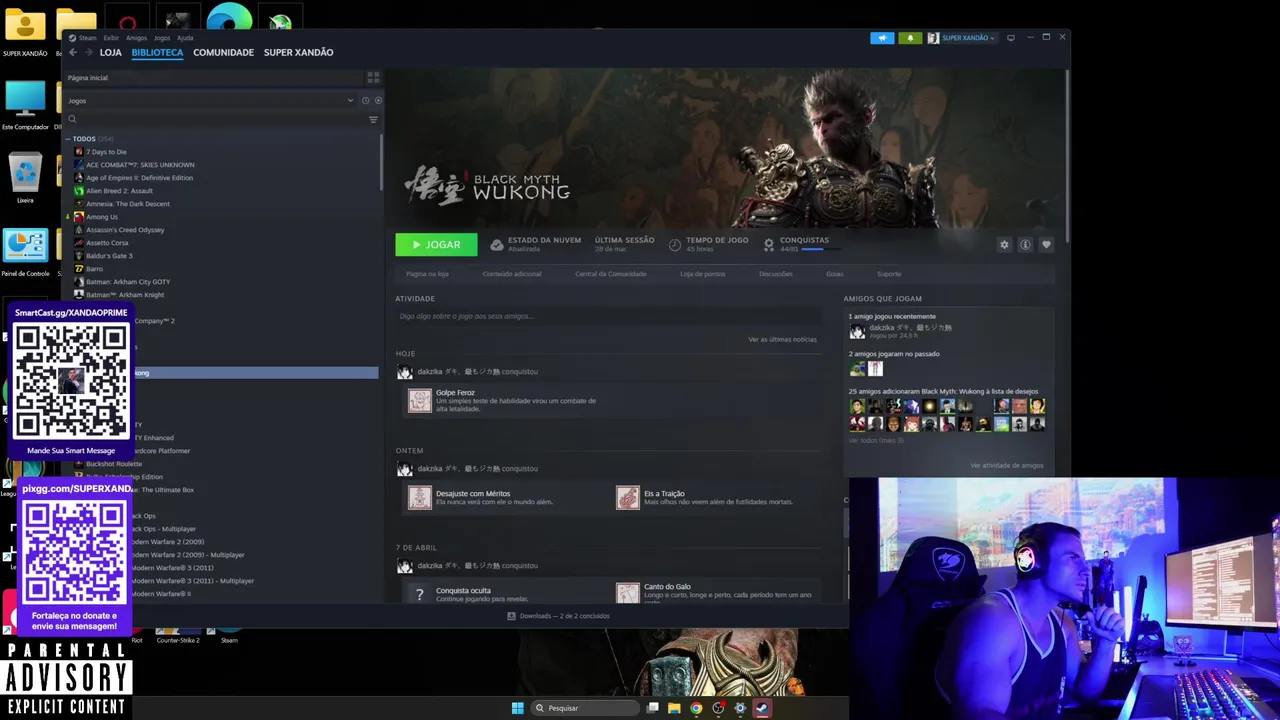Open Página na loja link
The image size is (1280, 720).
click(427, 274)
